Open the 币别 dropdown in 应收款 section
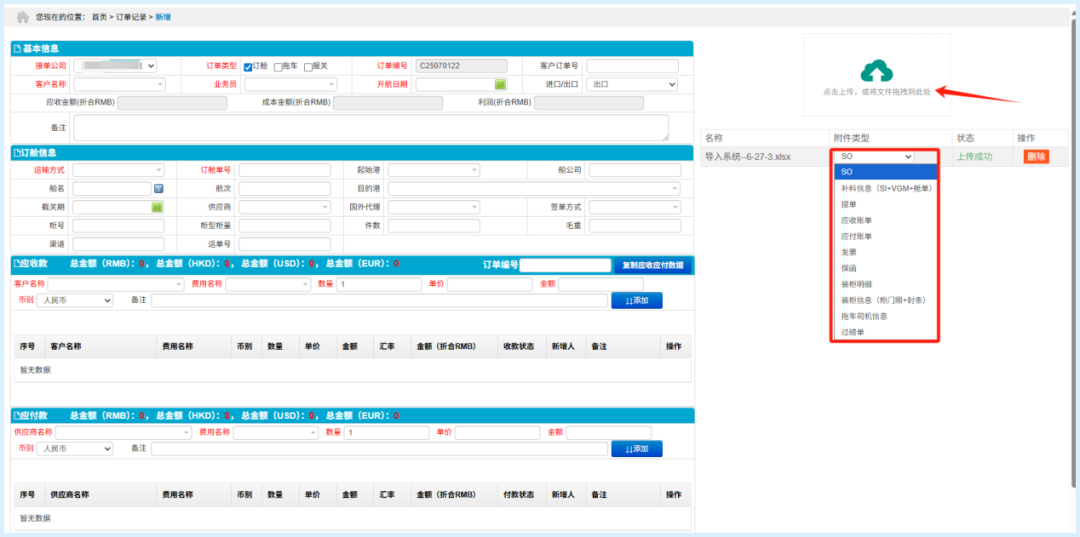Image resolution: width=1080 pixels, height=537 pixels. (76, 300)
